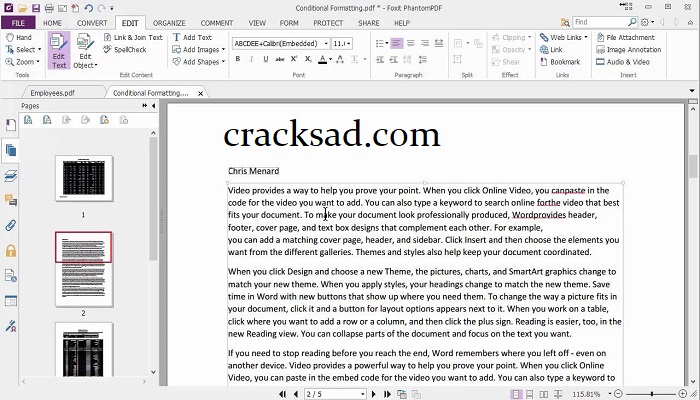Viewport: 700px width, 400px height.
Task: Open the Zoom tool dropdown
Action: click(38, 62)
